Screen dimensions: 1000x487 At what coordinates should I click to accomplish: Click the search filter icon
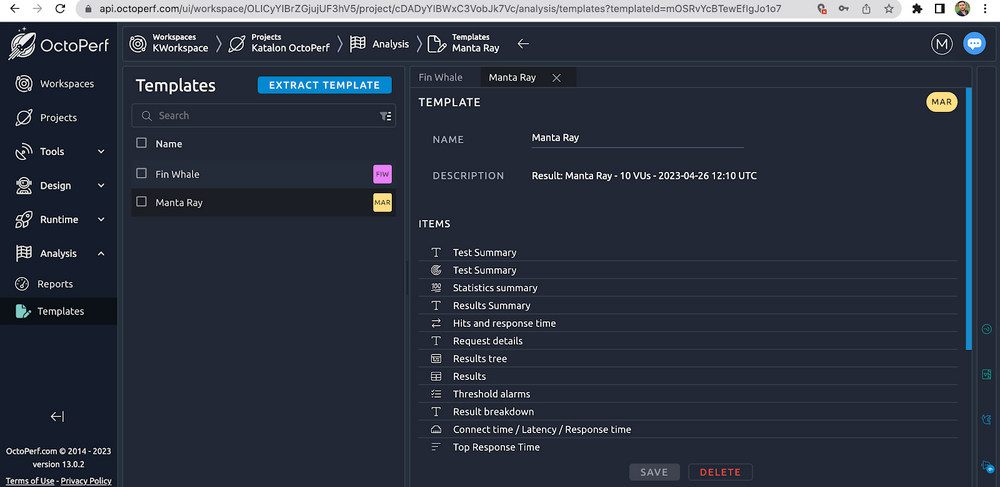385,116
